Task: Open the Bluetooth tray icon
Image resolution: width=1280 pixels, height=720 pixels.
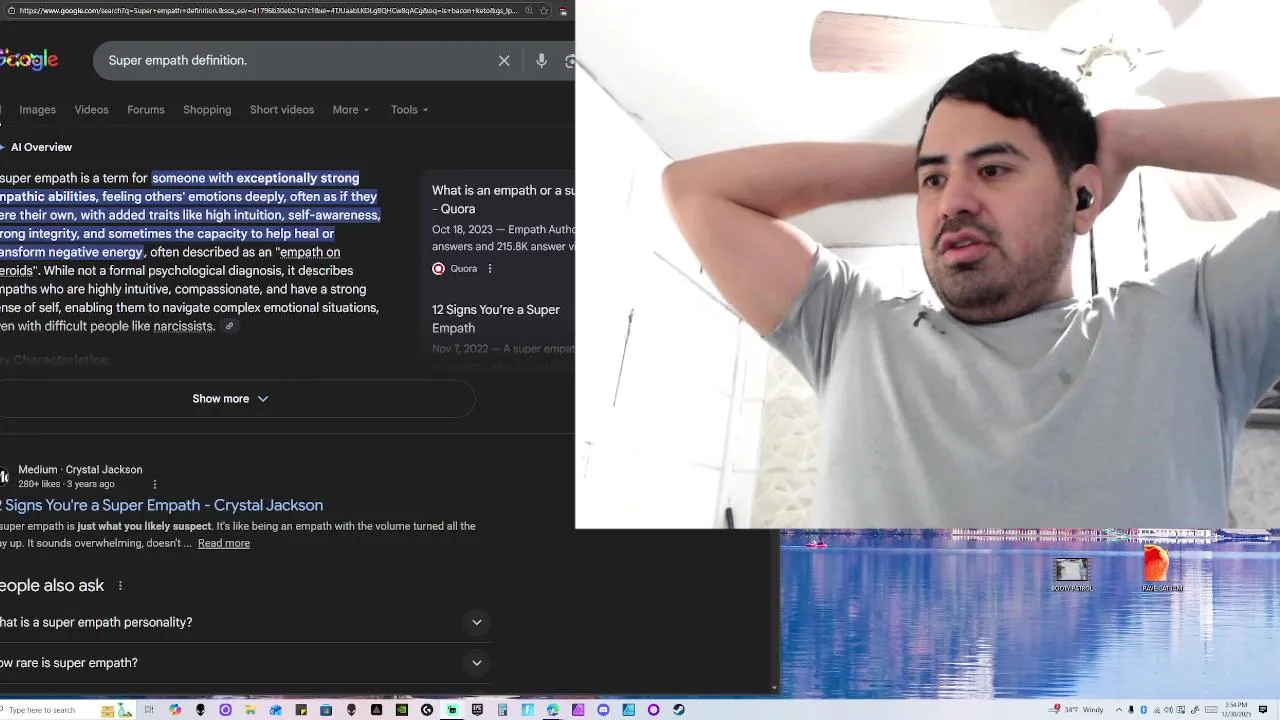Action: click(x=1143, y=710)
